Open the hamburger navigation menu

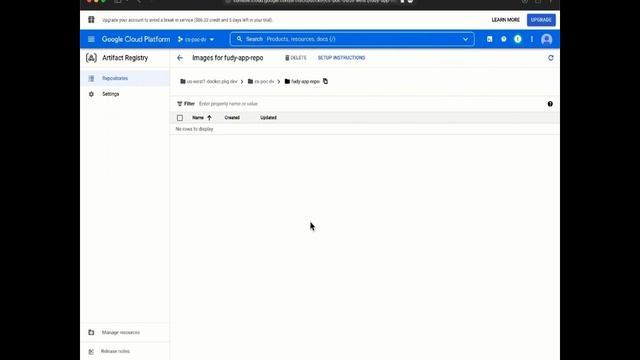(x=91, y=39)
